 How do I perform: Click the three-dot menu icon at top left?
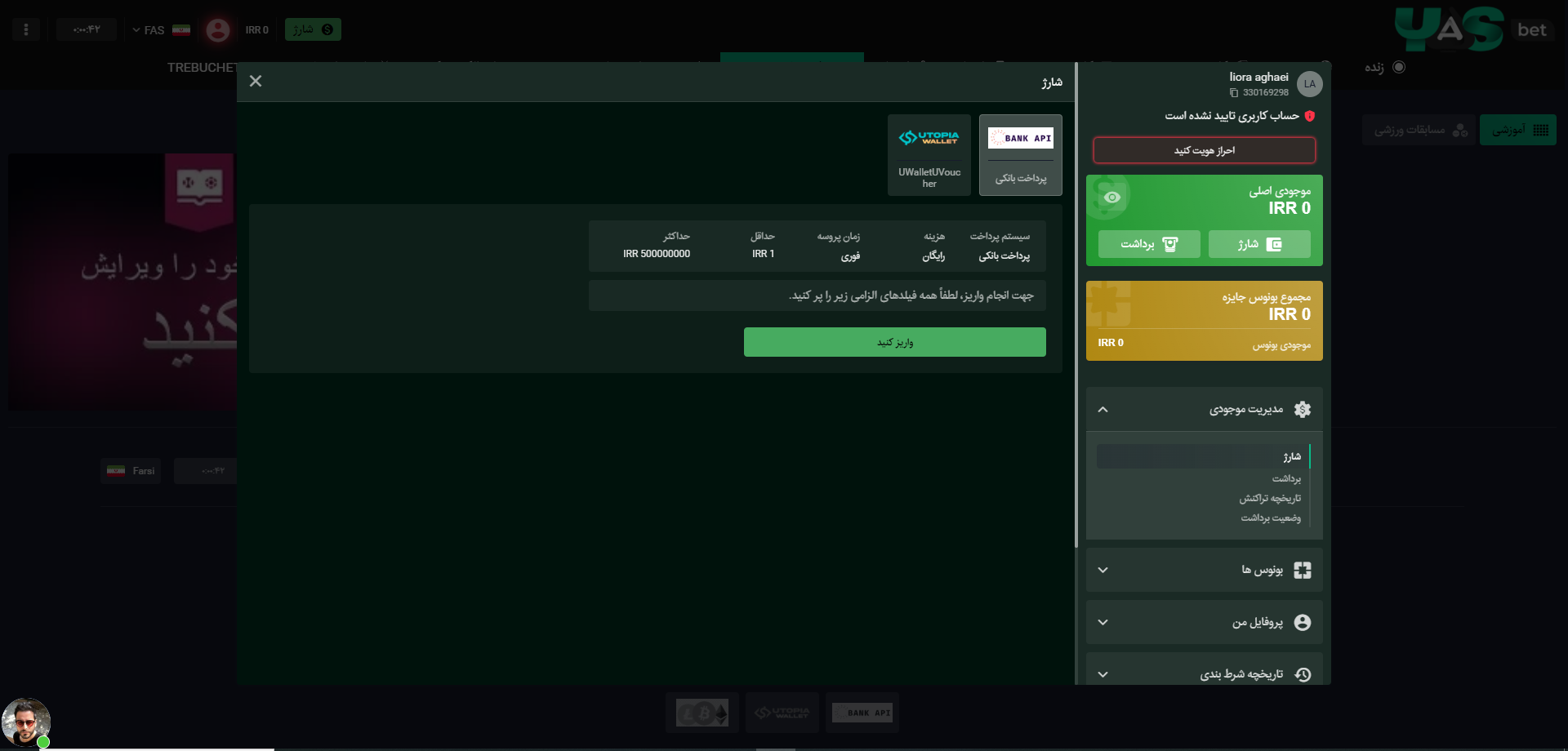26,30
